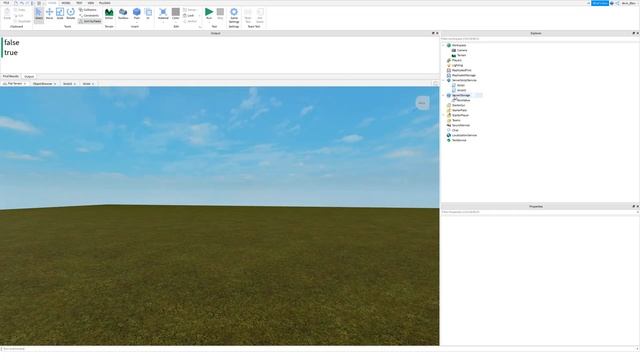Select ReplicatedStorage in Explorer
Screen dimensions: 640x360
pyautogui.click(x=464, y=75)
